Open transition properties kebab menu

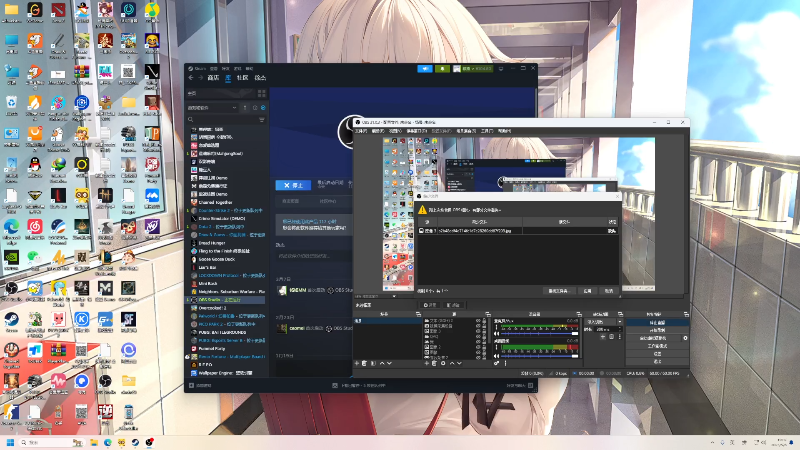[x=620, y=337]
